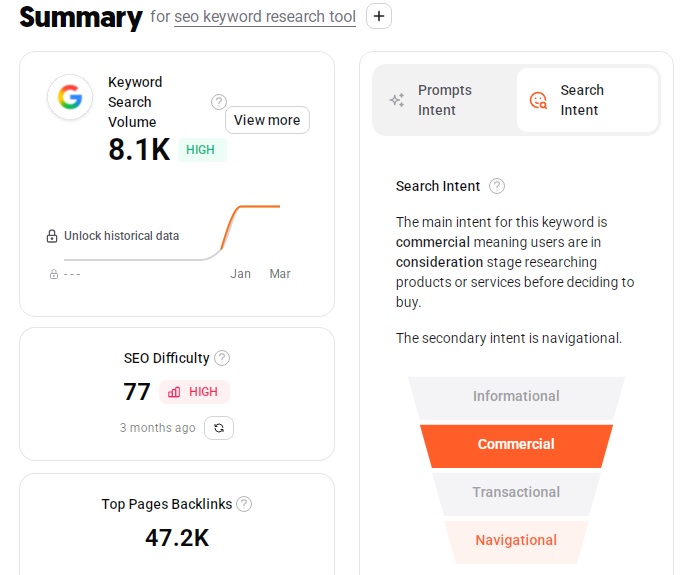Screen dimensions: 688x575
Task: Open help tooltip for Keyword Search Volume
Action: pos(219,102)
